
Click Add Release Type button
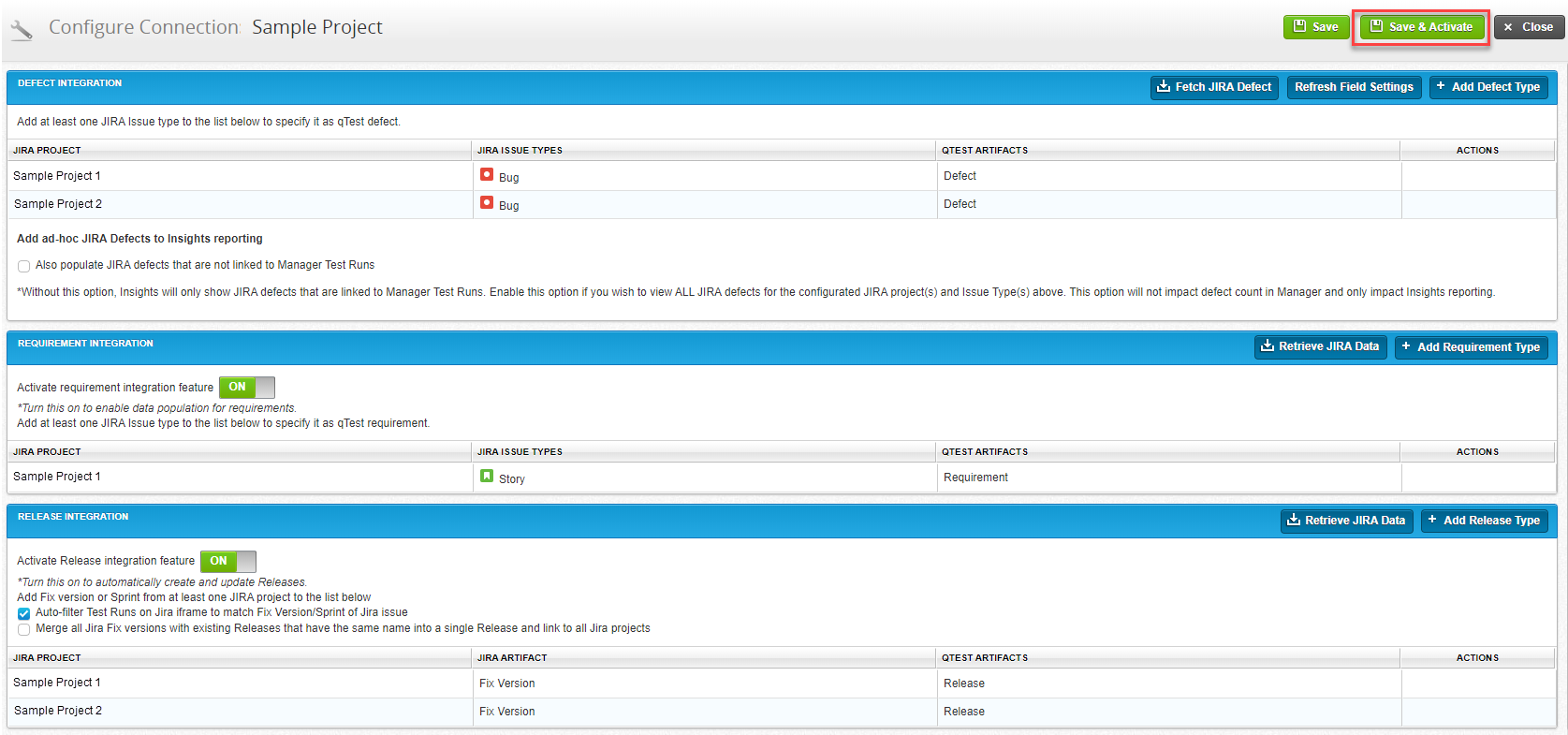[x=1484, y=521]
